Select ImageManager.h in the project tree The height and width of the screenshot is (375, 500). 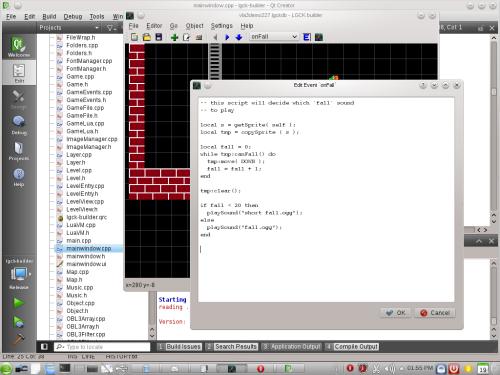(89, 147)
